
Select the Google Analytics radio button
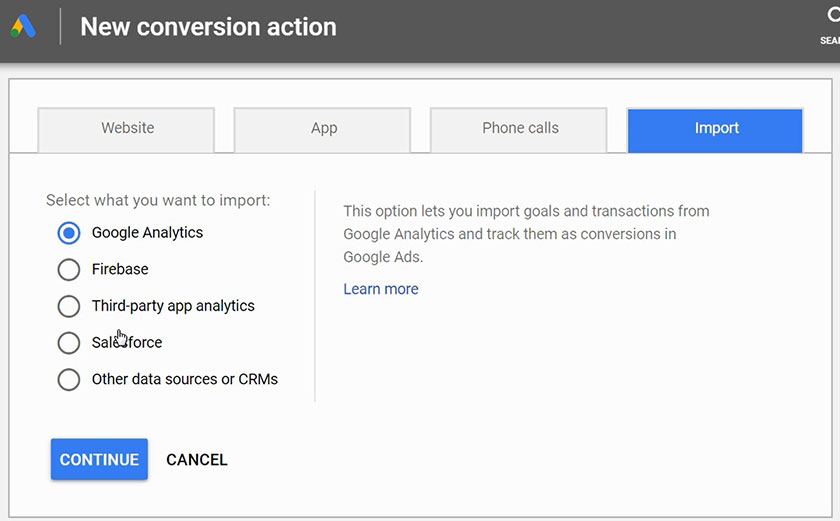pyautogui.click(x=68, y=233)
